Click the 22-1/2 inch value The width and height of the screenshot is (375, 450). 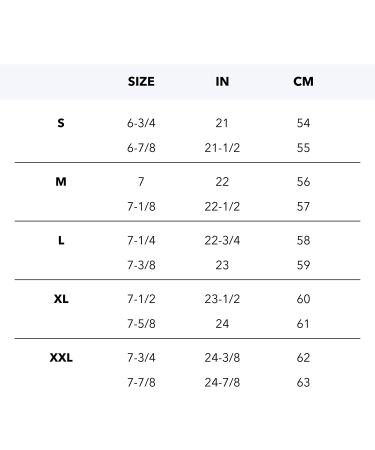(222, 206)
